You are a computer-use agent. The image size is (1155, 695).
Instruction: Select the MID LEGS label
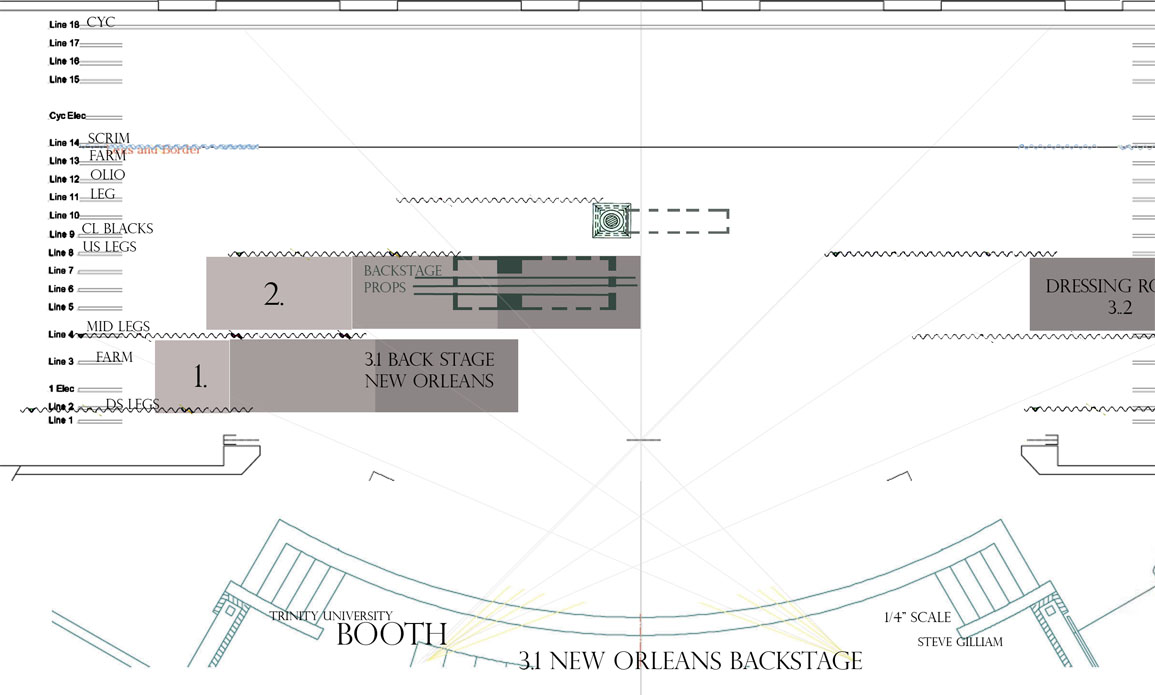coord(118,327)
